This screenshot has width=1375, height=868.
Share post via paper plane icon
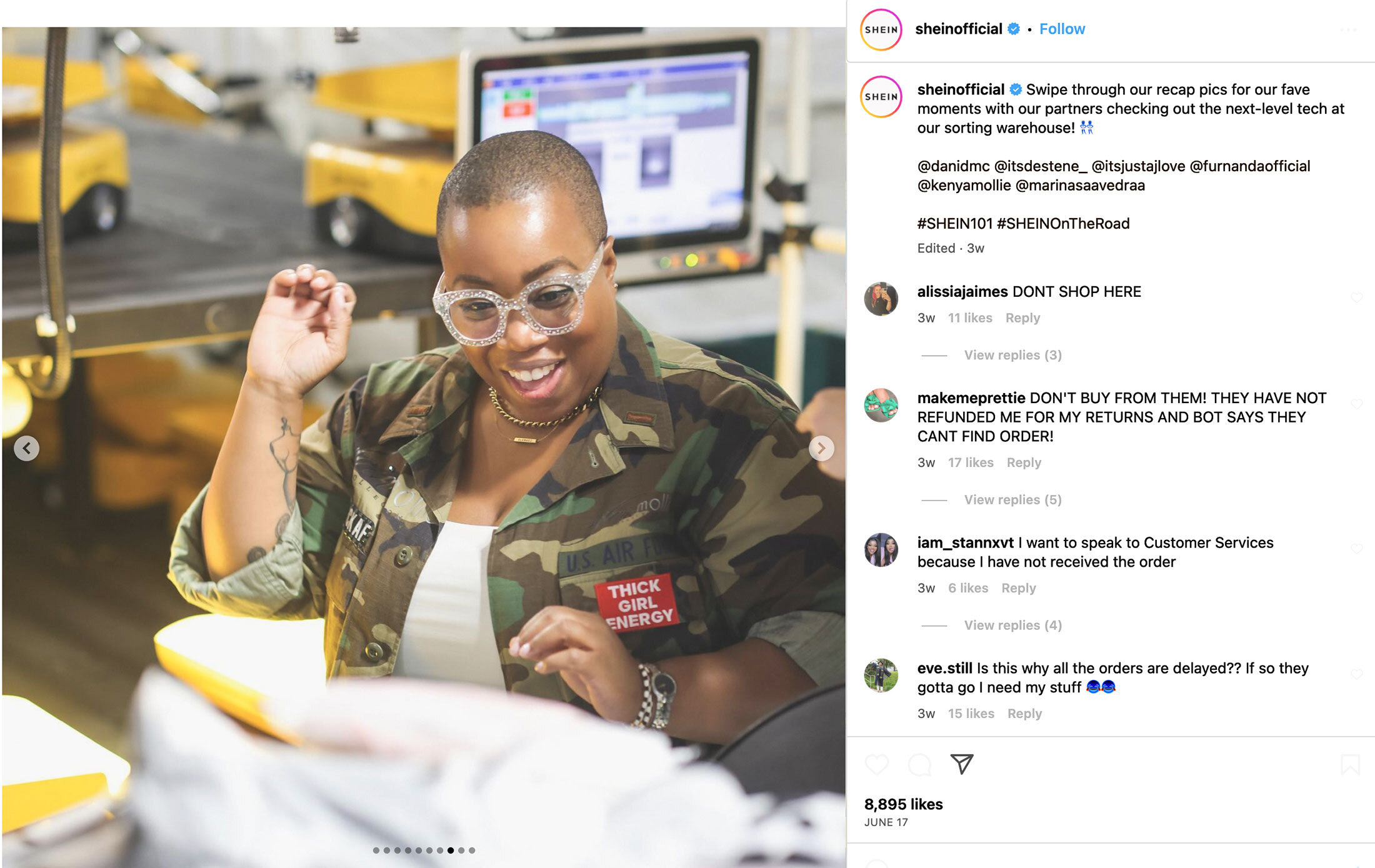pyautogui.click(x=962, y=764)
